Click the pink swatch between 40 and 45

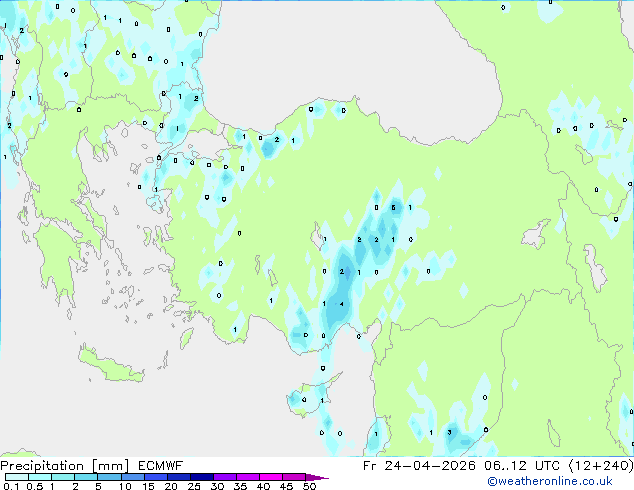271,477
